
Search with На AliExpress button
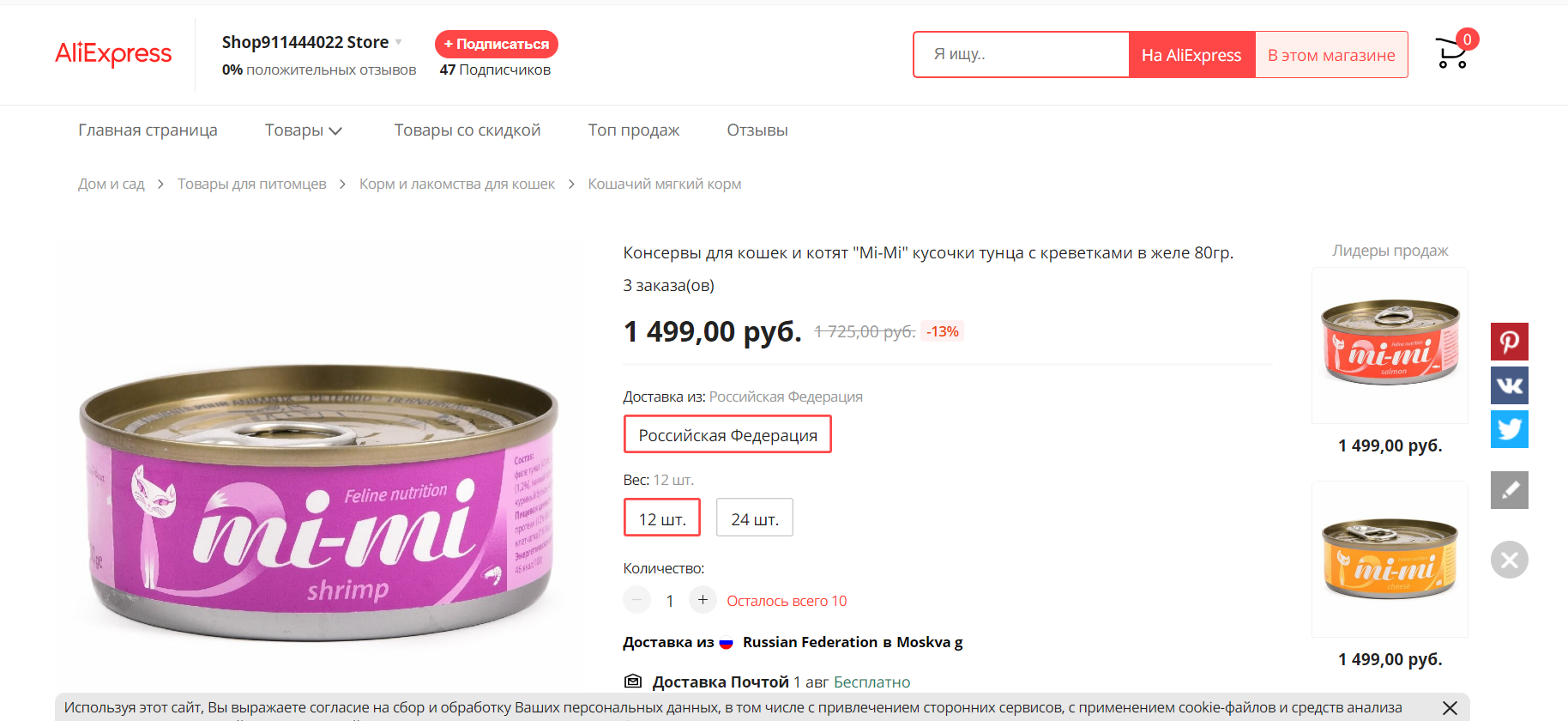[1191, 55]
